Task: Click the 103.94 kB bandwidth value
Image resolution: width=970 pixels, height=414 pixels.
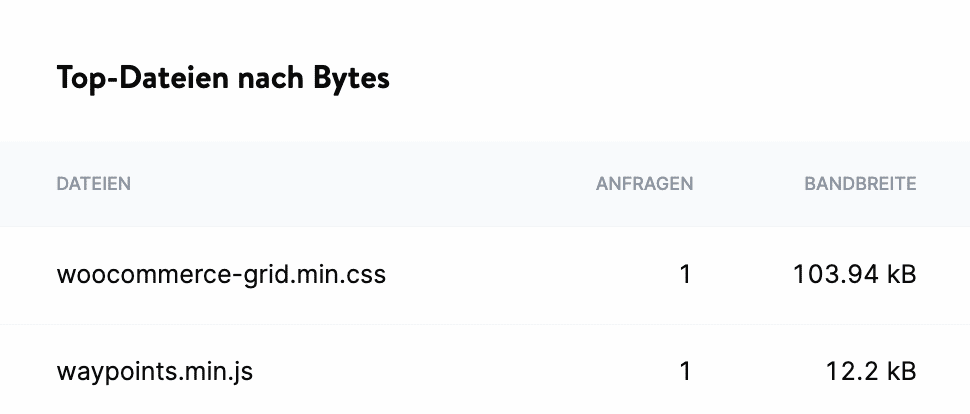Action: tap(854, 274)
